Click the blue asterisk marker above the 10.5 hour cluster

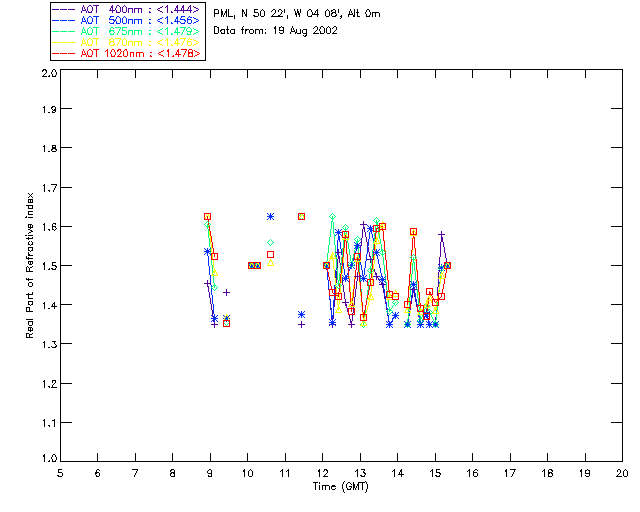point(270,216)
